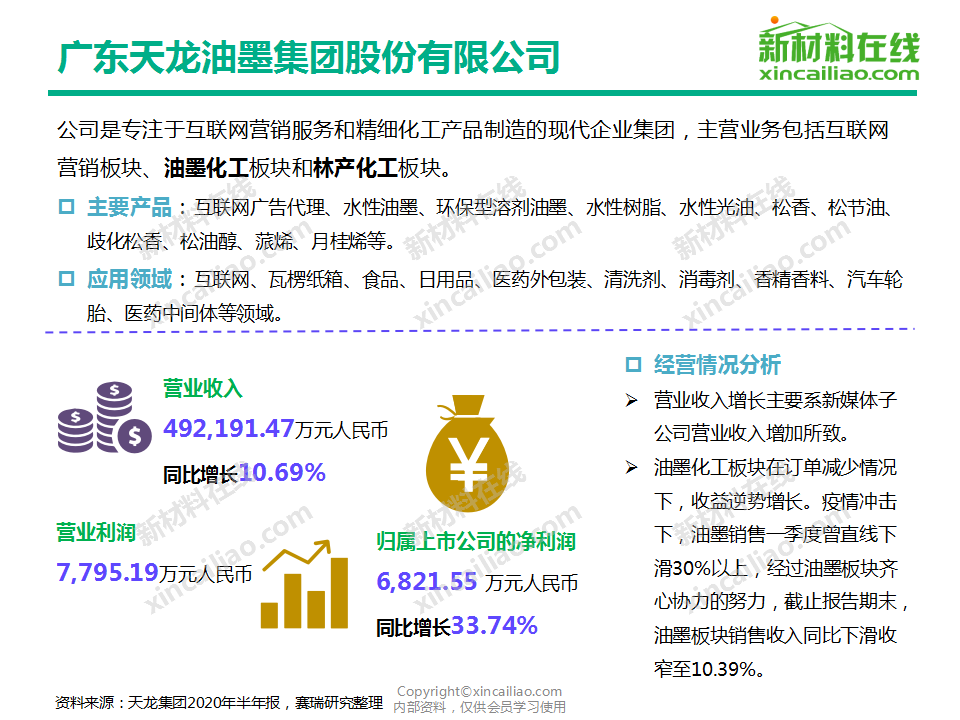Click the arrow bullet before 营业收入增长主要系

point(631,400)
